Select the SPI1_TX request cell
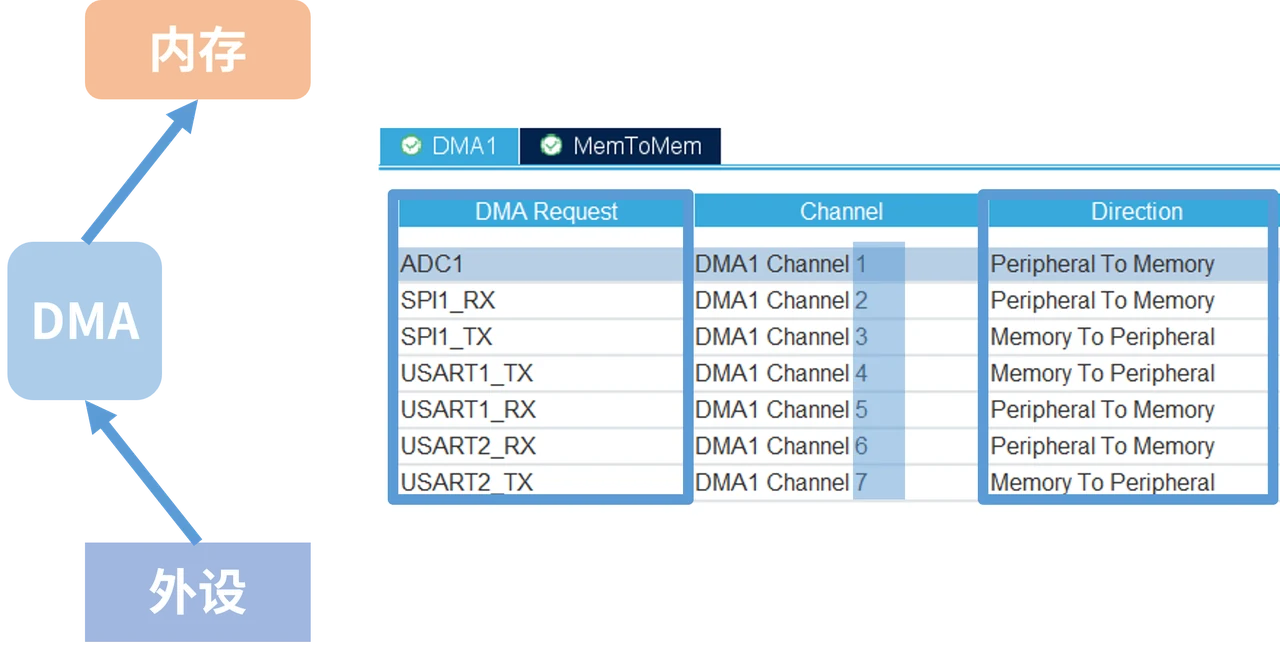1280x652 pixels. (x=541, y=337)
